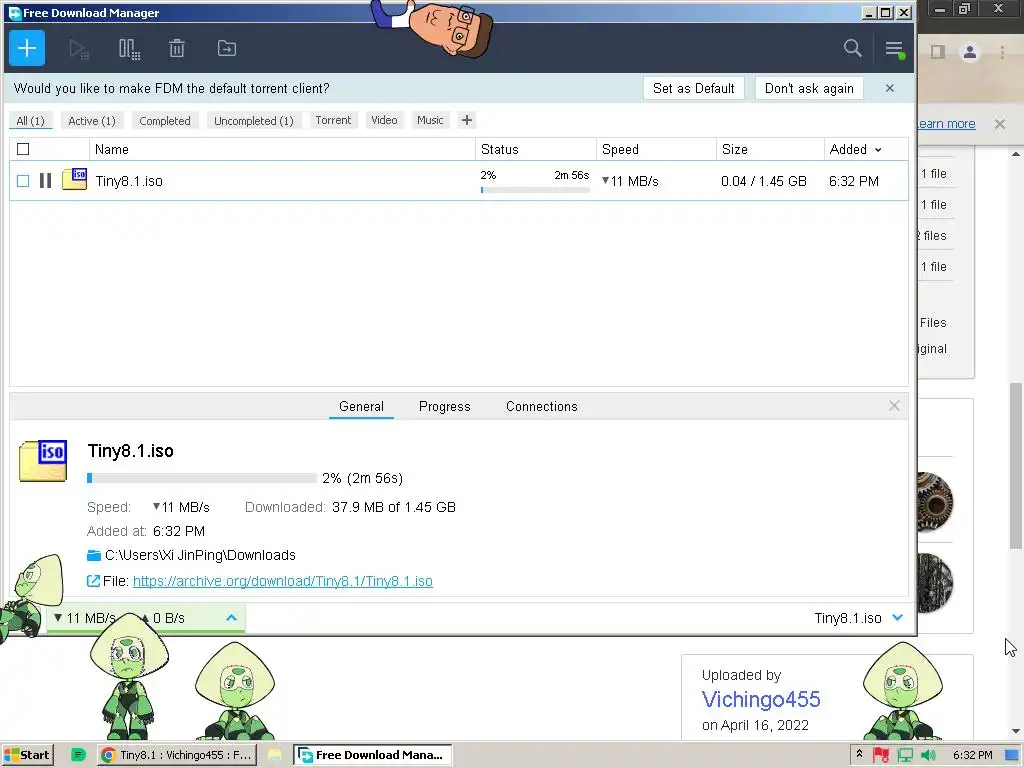Sort by the Speed column header

tap(656, 150)
